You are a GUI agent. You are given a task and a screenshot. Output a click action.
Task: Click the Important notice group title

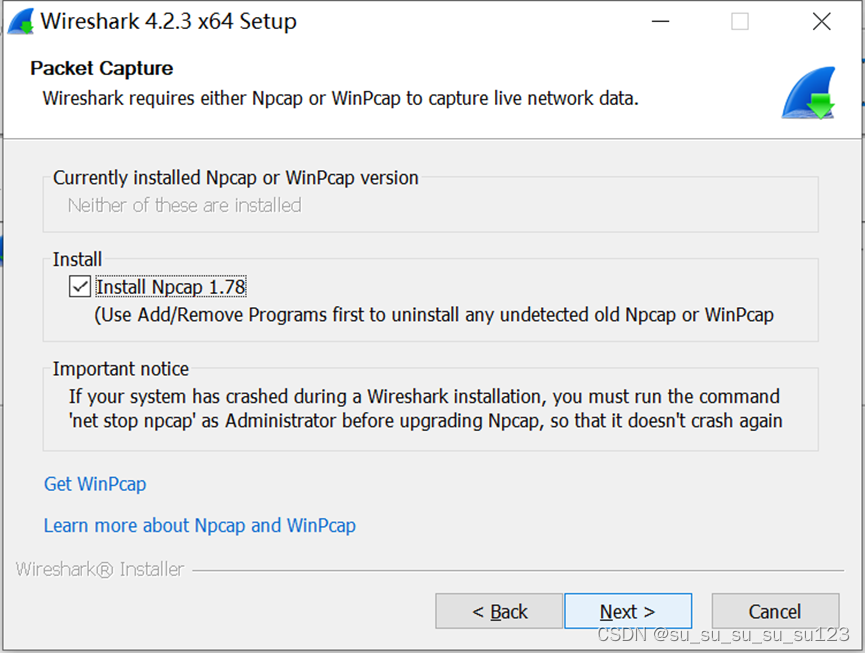coord(121,368)
